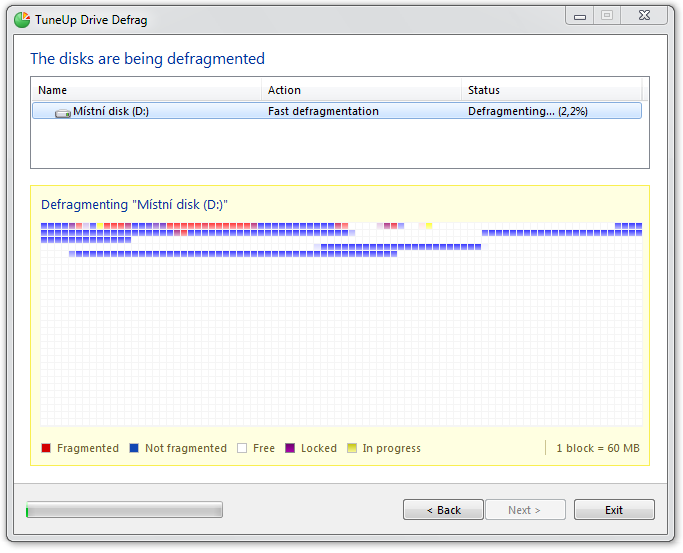The height and width of the screenshot is (553, 683).
Task: Click the drive icon beside Místní disk (D:)
Action: coord(63,113)
